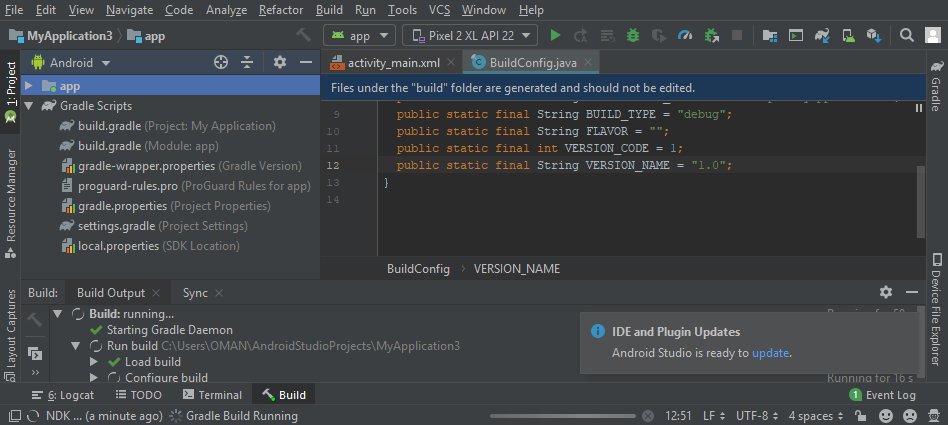948x425 pixels.
Task: Click the Debug app bug icon
Action: [x=632, y=36]
